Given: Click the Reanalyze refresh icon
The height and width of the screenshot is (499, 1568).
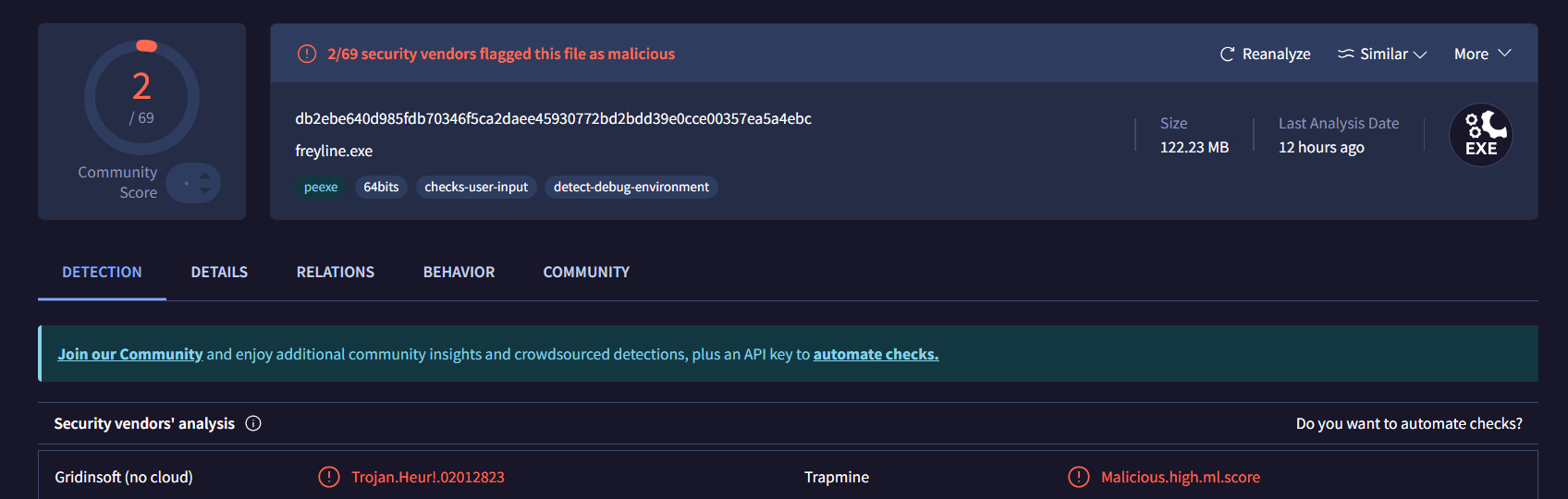Looking at the screenshot, I should pyautogui.click(x=1227, y=55).
